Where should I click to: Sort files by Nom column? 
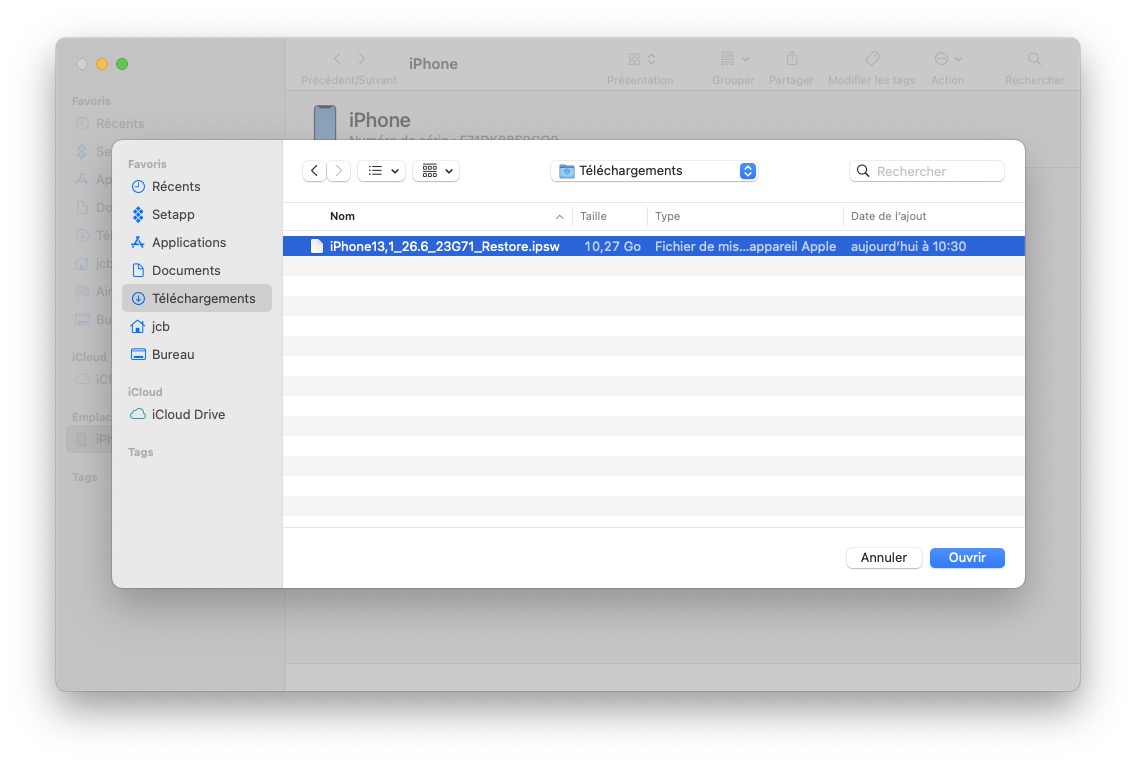coord(342,216)
